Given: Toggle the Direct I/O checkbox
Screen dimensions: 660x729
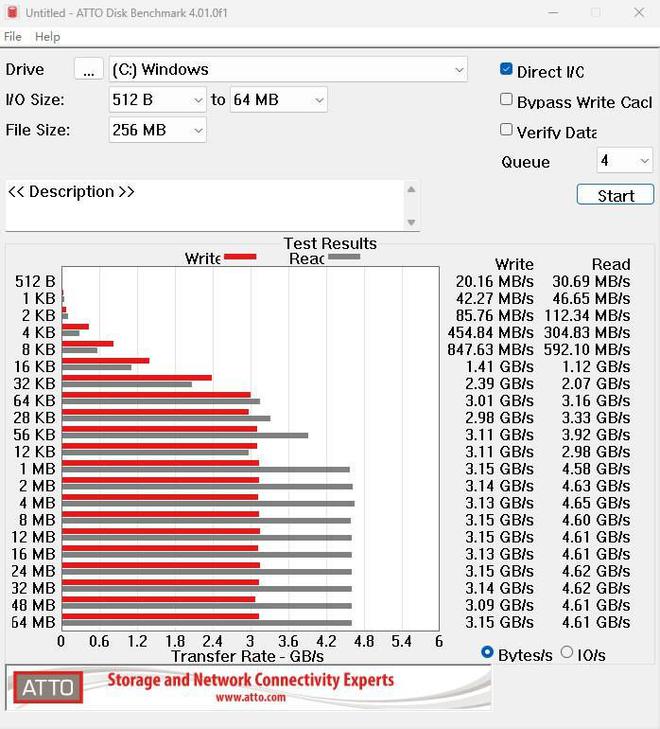Looking at the screenshot, I should [x=506, y=69].
